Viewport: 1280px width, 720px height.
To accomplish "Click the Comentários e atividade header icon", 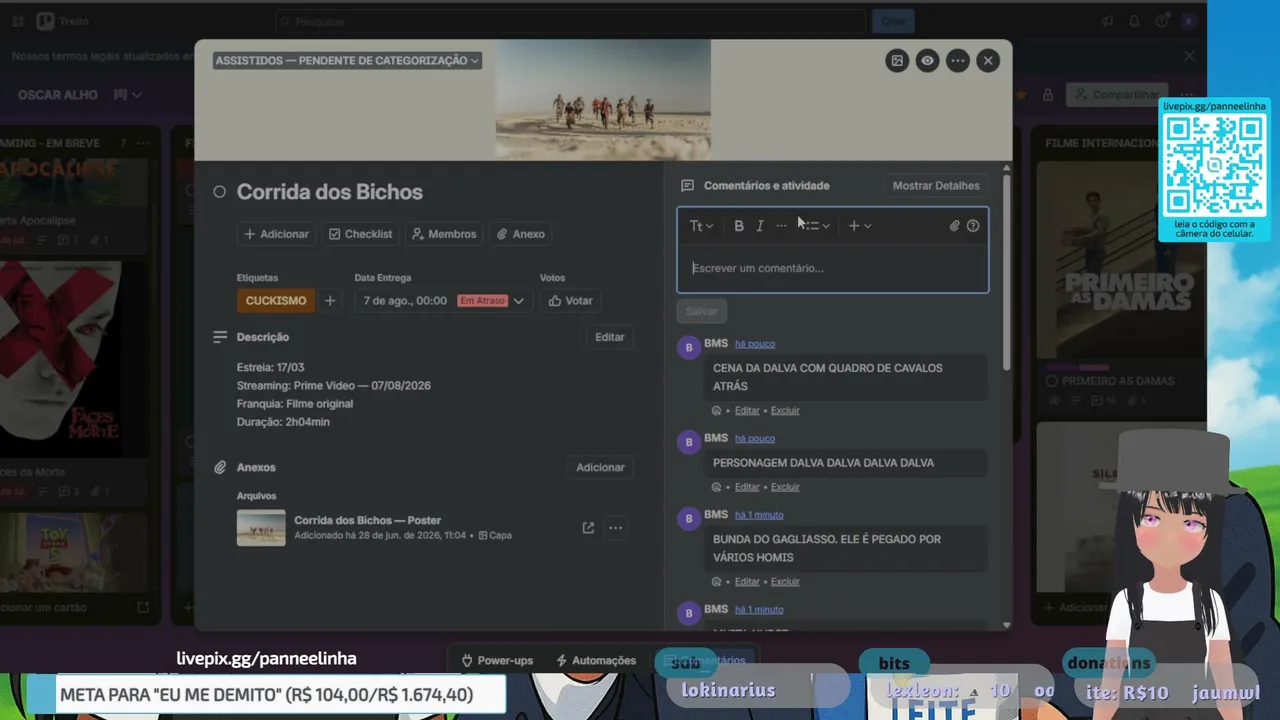I will [x=687, y=186].
